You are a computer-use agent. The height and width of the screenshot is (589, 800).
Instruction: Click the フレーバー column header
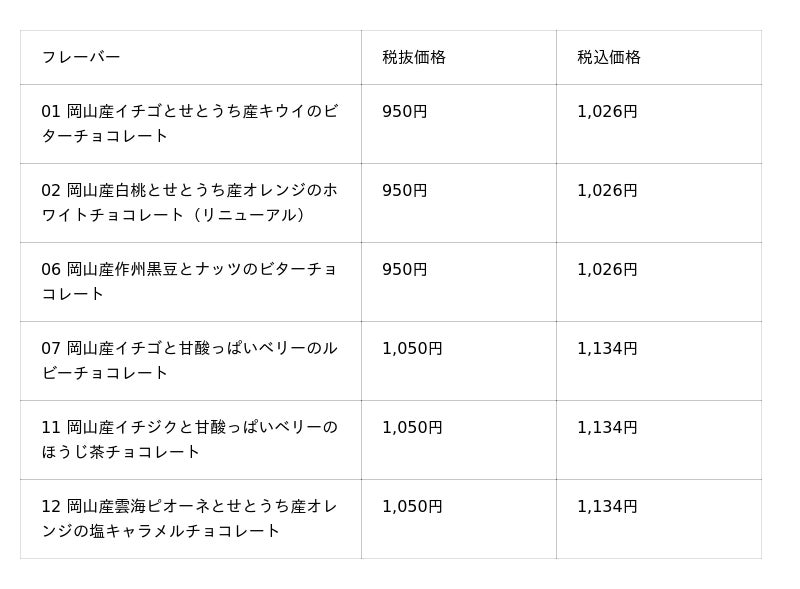coord(81,58)
